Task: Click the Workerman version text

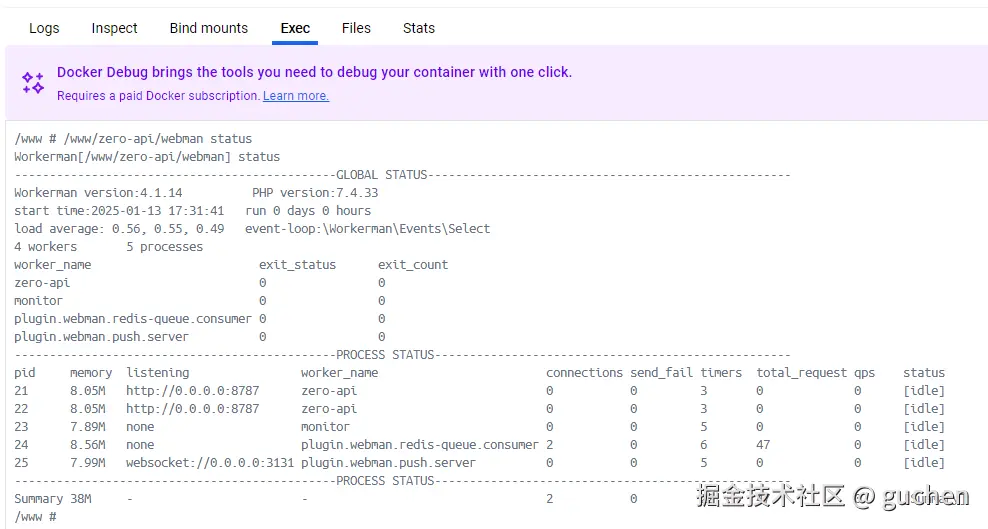Action: click(98, 193)
